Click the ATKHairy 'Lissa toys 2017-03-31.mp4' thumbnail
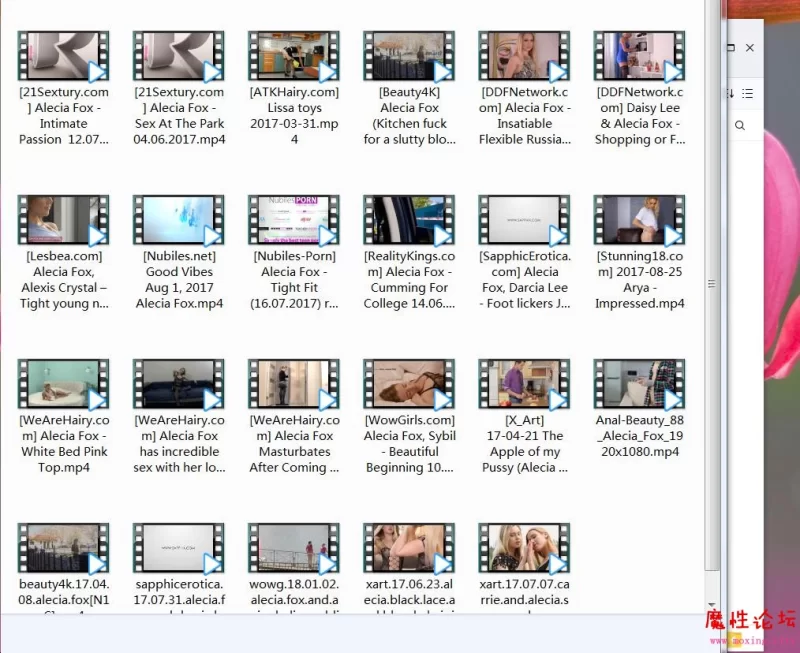The width and height of the screenshot is (800, 653). pyautogui.click(x=294, y=56)
